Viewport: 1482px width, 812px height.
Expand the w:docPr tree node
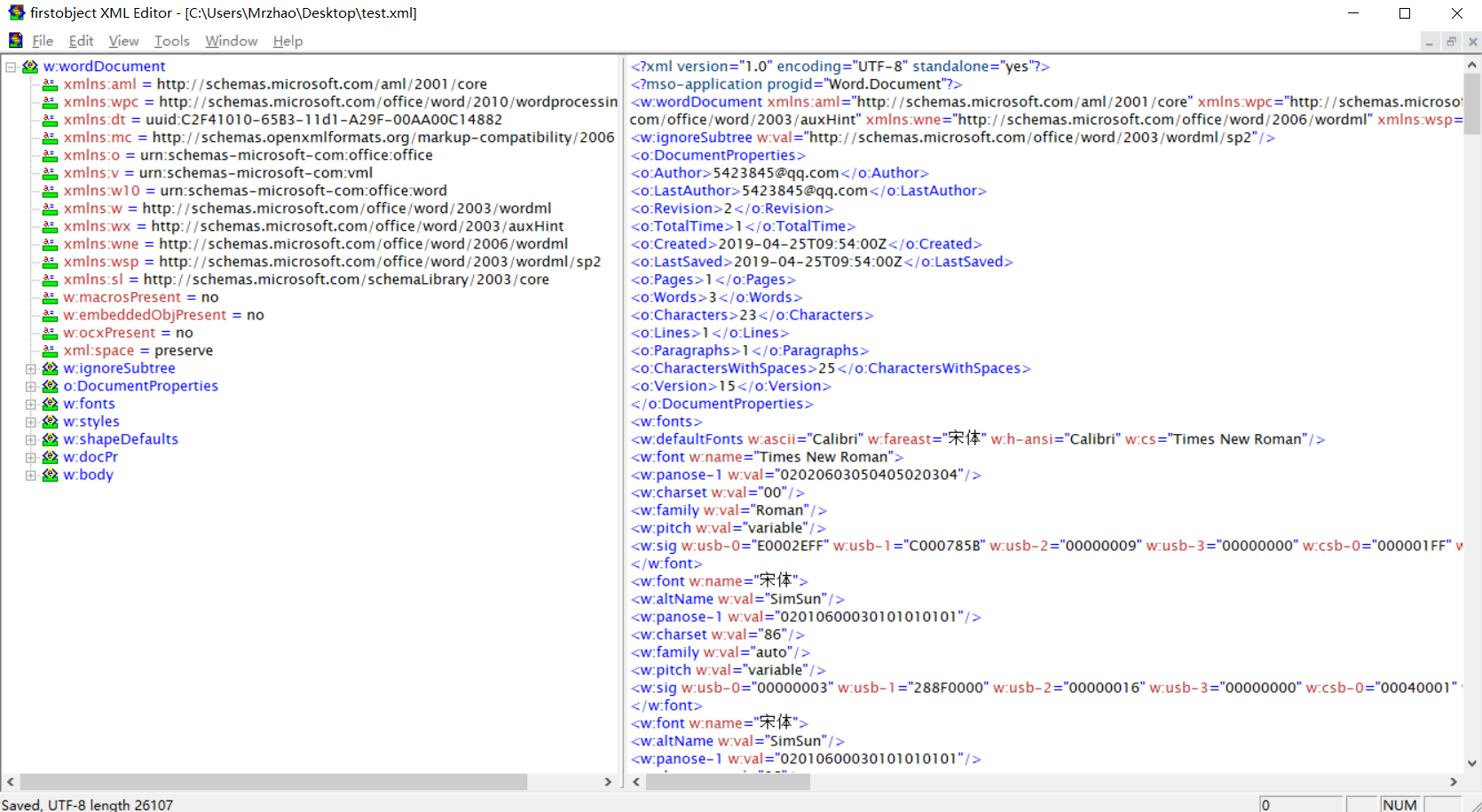[x=30, y=457]
